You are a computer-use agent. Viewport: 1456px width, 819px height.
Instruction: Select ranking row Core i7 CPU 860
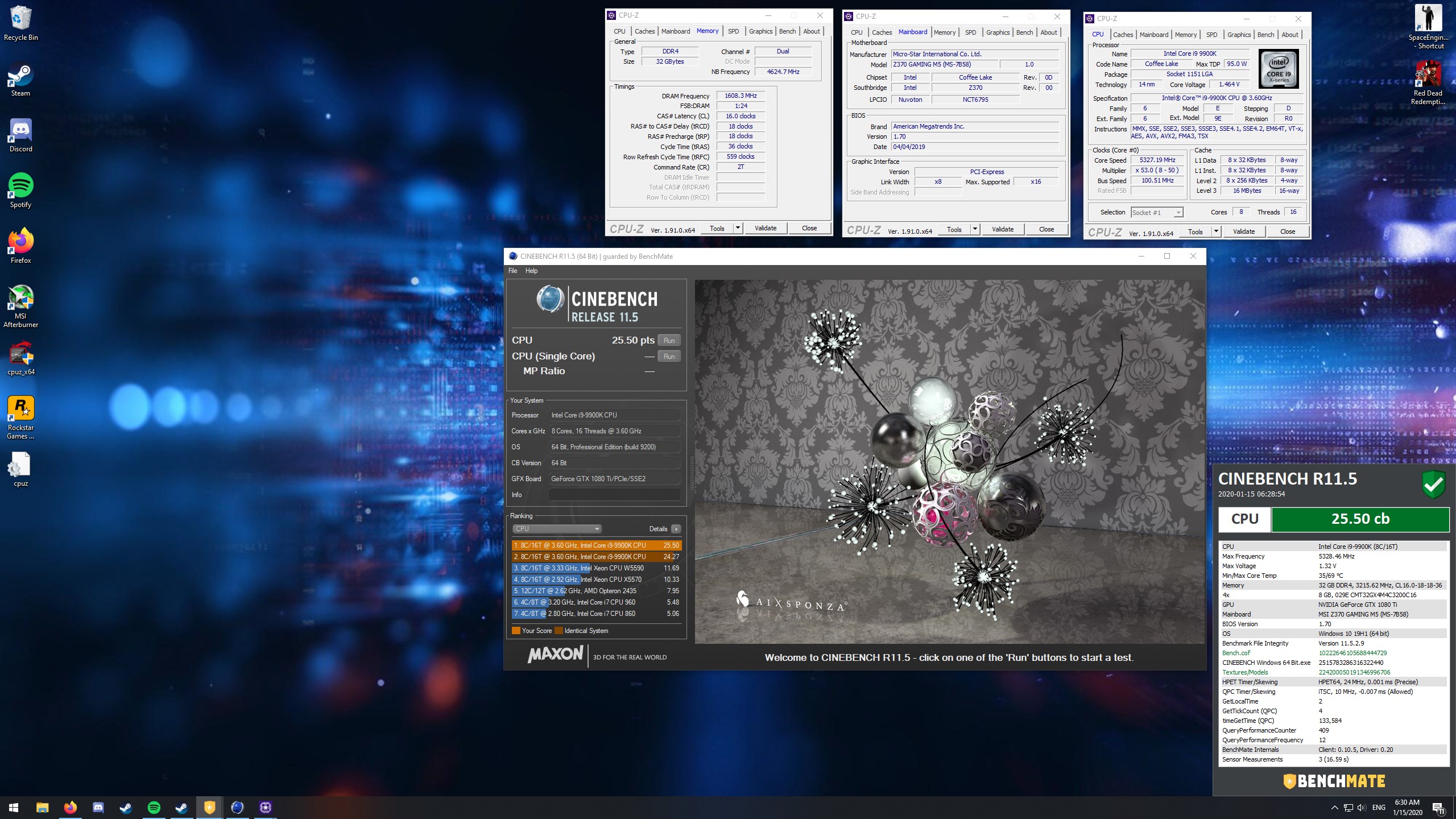coord(596,613)
